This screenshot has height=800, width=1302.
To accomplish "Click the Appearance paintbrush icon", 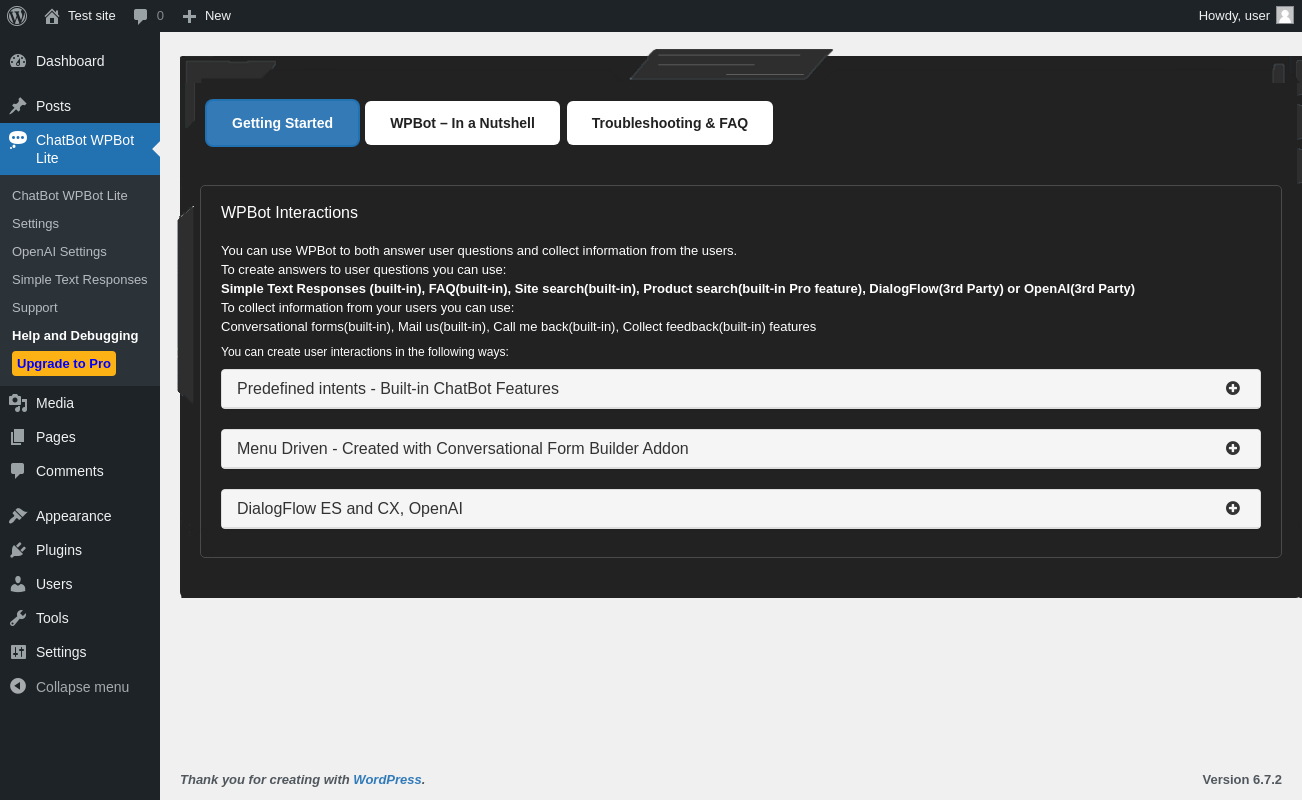I will (18, 516).
